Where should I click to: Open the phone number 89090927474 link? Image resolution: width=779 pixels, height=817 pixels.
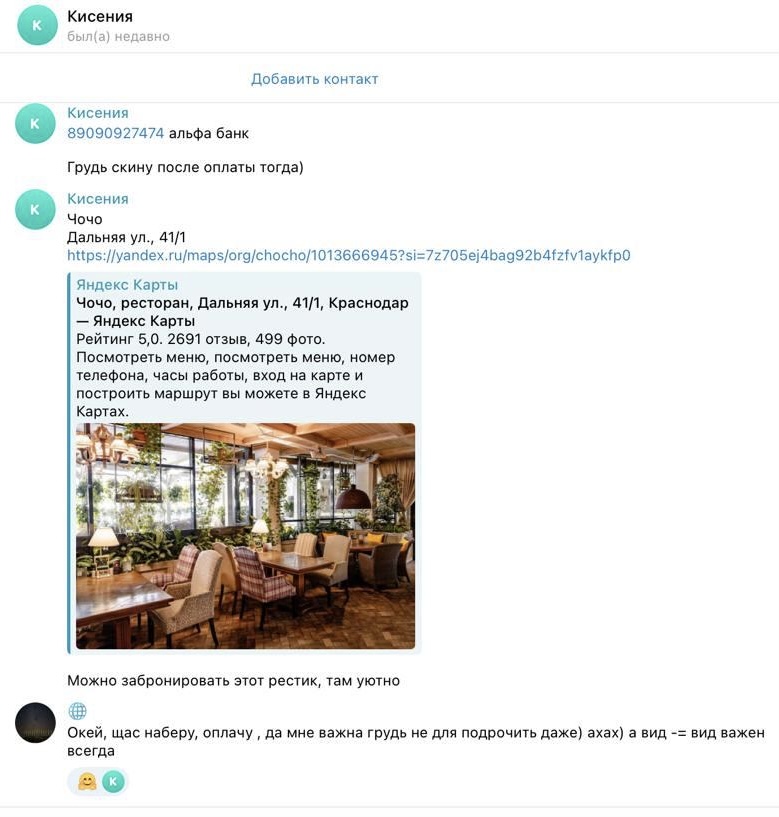pyautogui.click(x=116, y=133)
